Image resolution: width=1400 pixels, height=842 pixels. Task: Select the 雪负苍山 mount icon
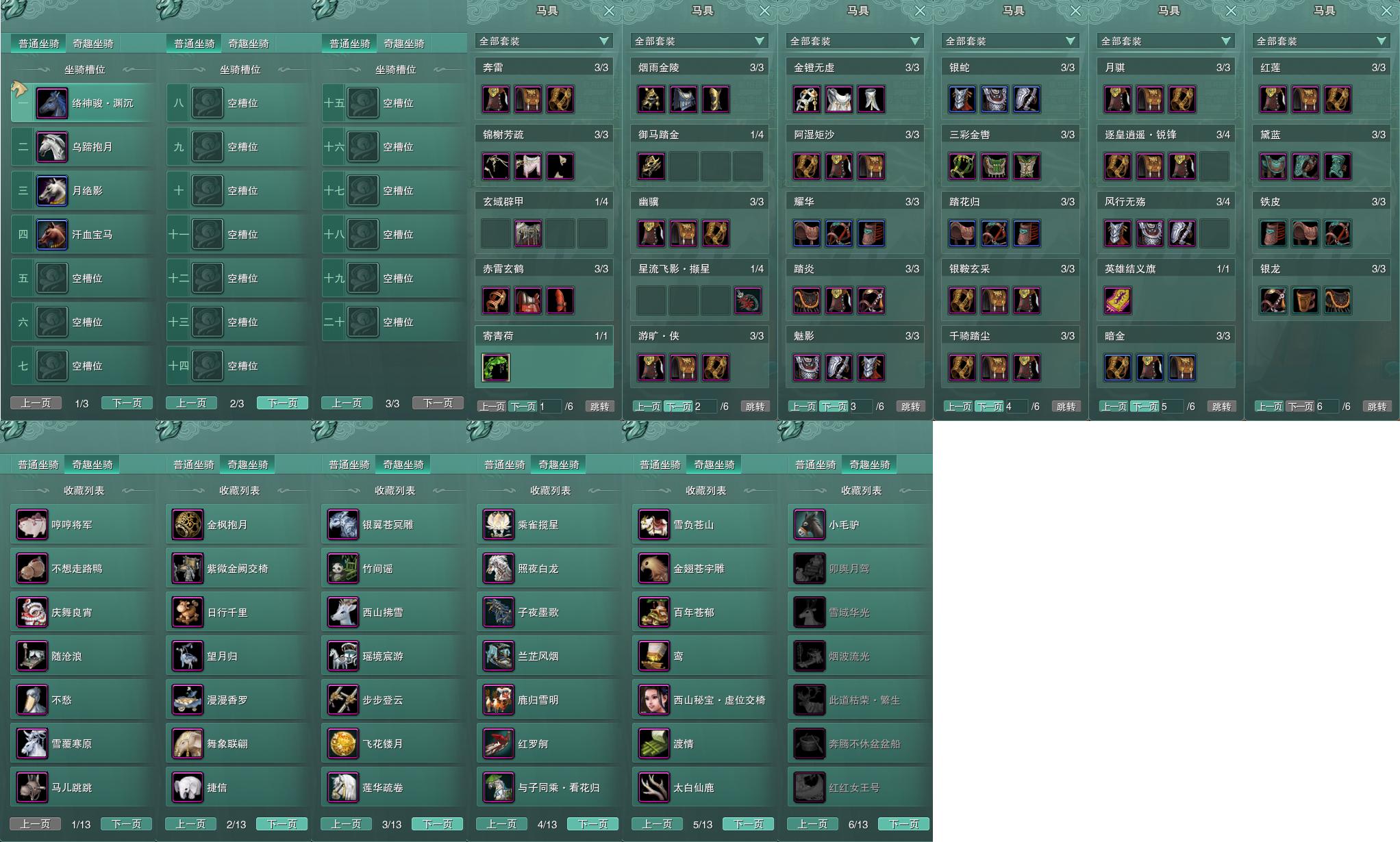[654, 525]
